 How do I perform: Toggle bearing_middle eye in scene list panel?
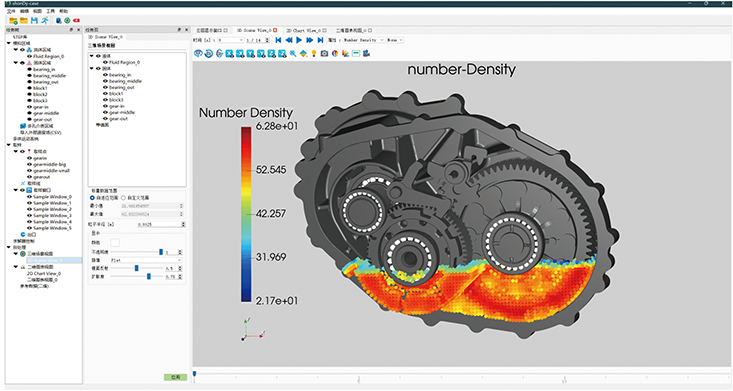(x=105, y=81)
